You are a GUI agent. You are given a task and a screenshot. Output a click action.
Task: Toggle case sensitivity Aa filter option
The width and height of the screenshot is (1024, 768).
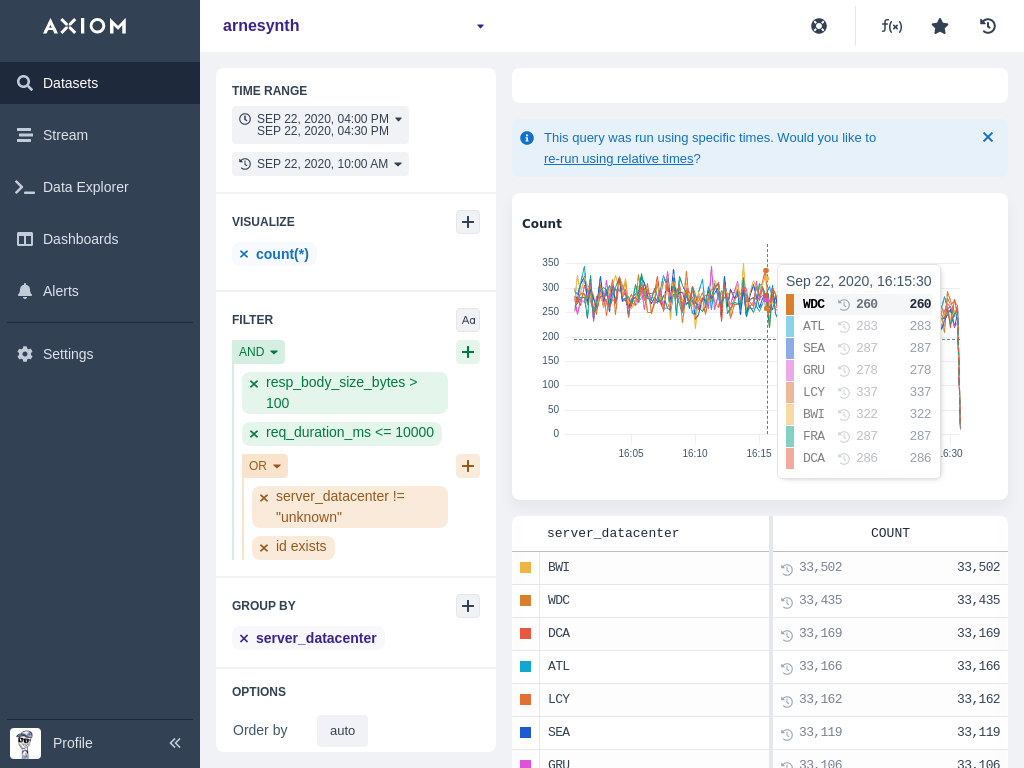point(468,320)
